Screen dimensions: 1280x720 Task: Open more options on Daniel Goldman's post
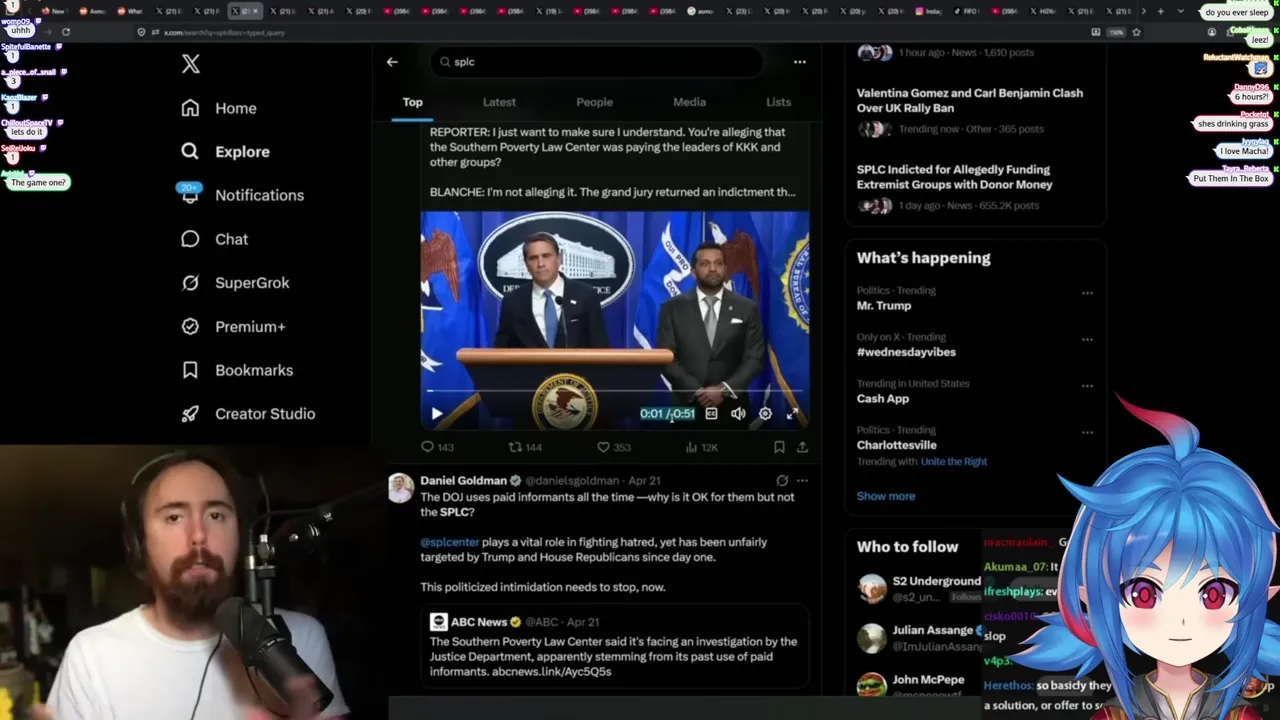[x=802, y=481]
